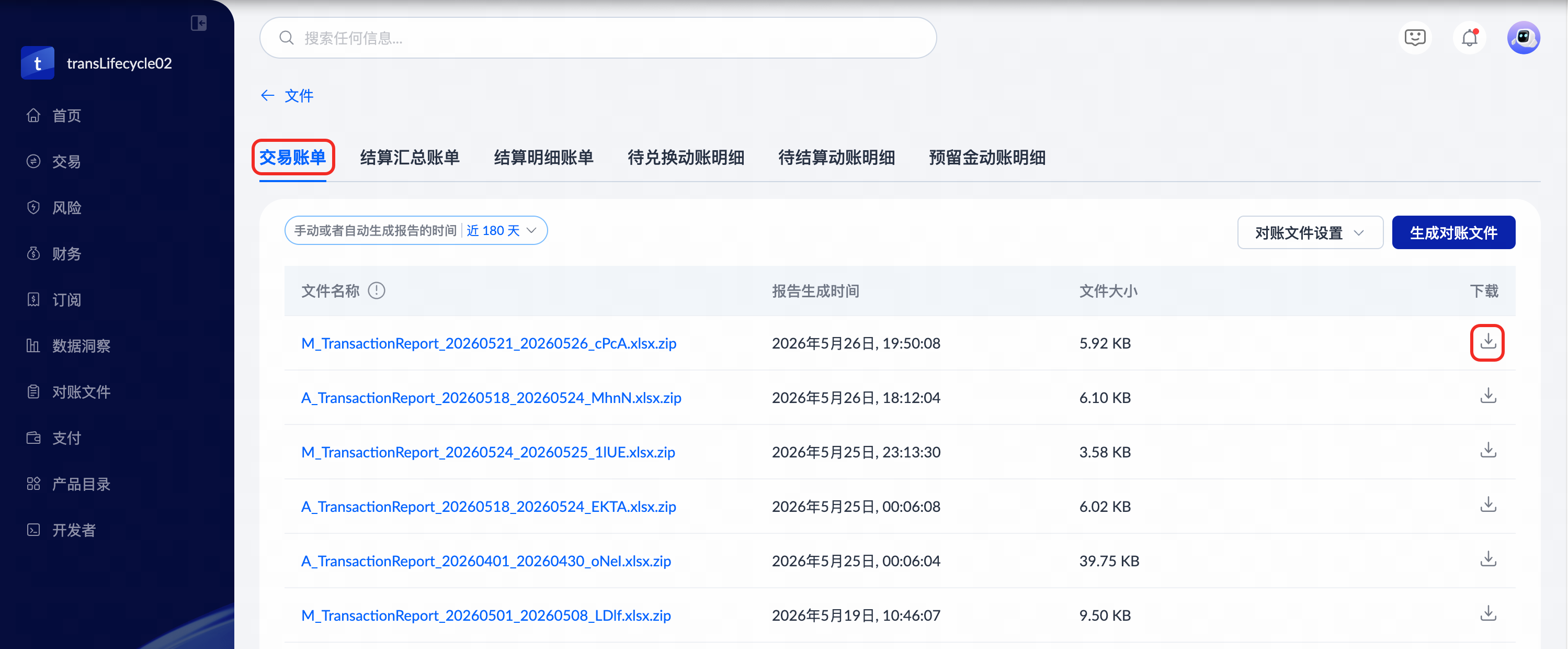The width and height of the screenshot is (1568, 649).
Task: Show the file name info tooltip icon
Action: click(x=377, y=290)
